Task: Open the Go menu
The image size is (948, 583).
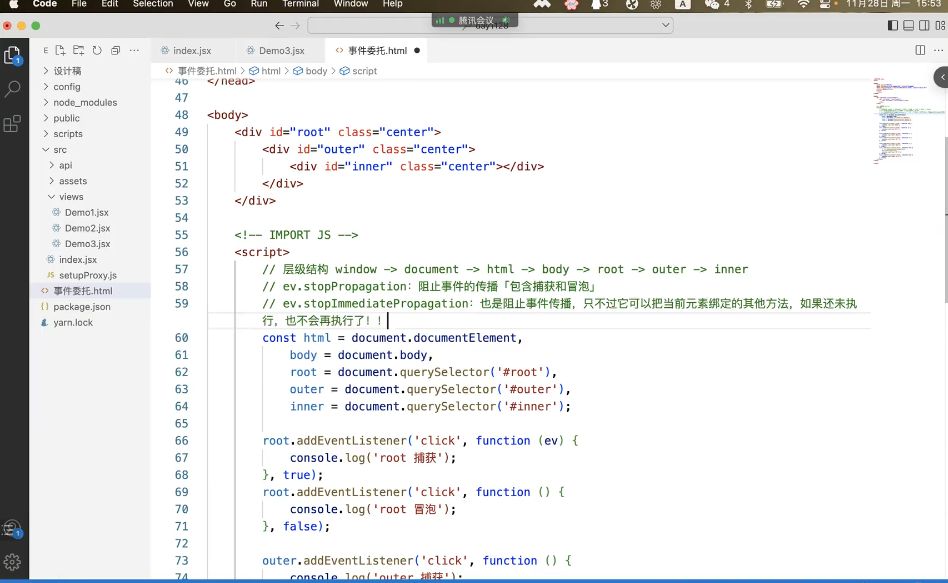Action: (x=230, y=4)
